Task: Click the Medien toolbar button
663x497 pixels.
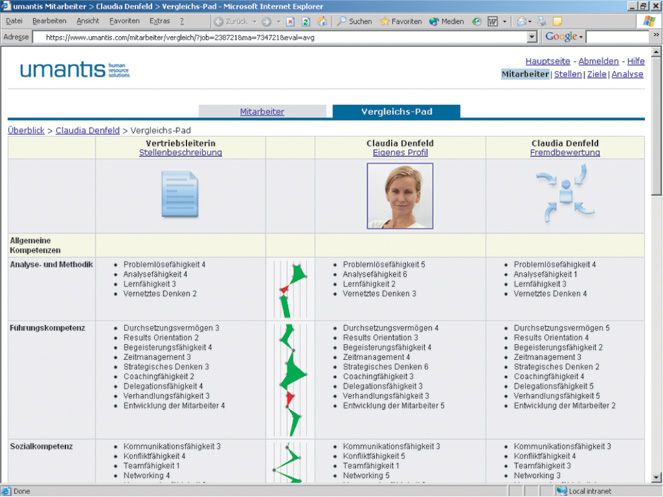Action: pyautogui.click(x=446, y=21)
